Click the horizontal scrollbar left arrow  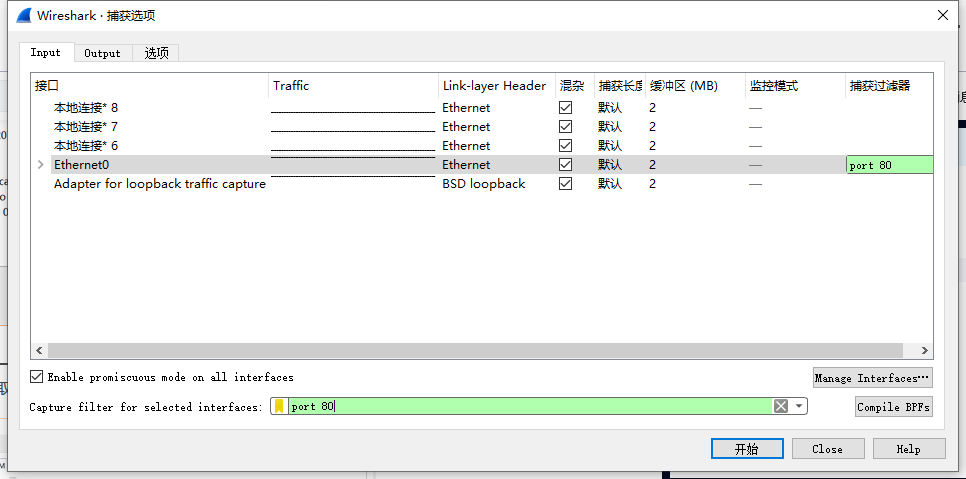(38, 350)
